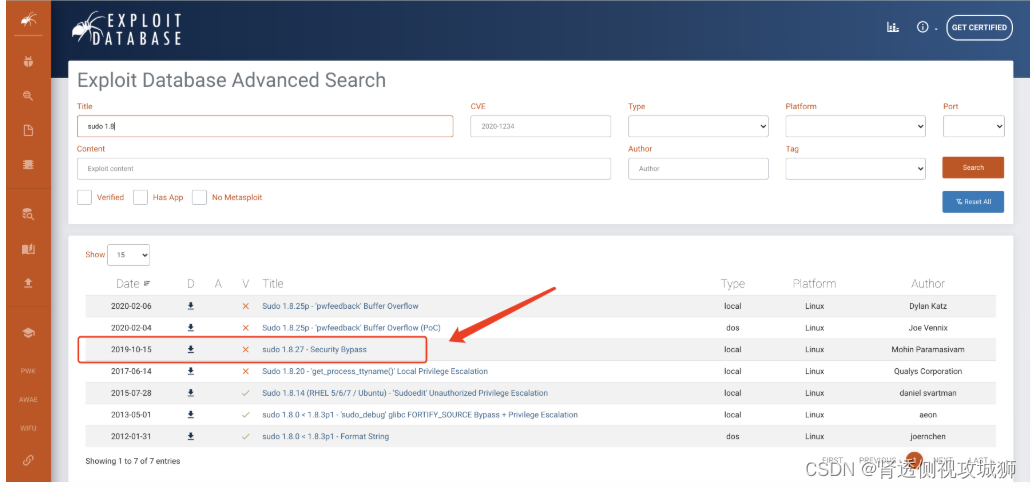Open the book icon in the sidebar
The width and height of the screenshot is (1031, 488).
(28, 249)
